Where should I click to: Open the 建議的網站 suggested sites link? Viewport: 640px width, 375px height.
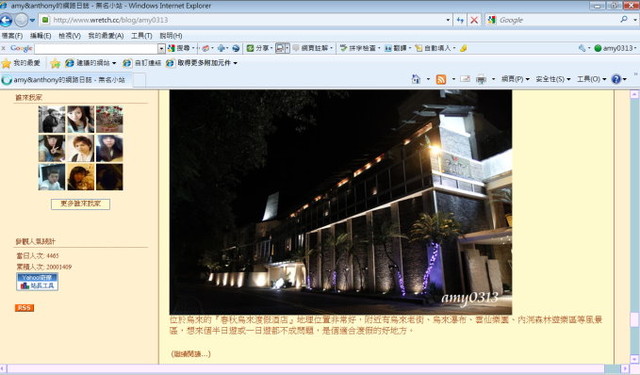(91, 63)
